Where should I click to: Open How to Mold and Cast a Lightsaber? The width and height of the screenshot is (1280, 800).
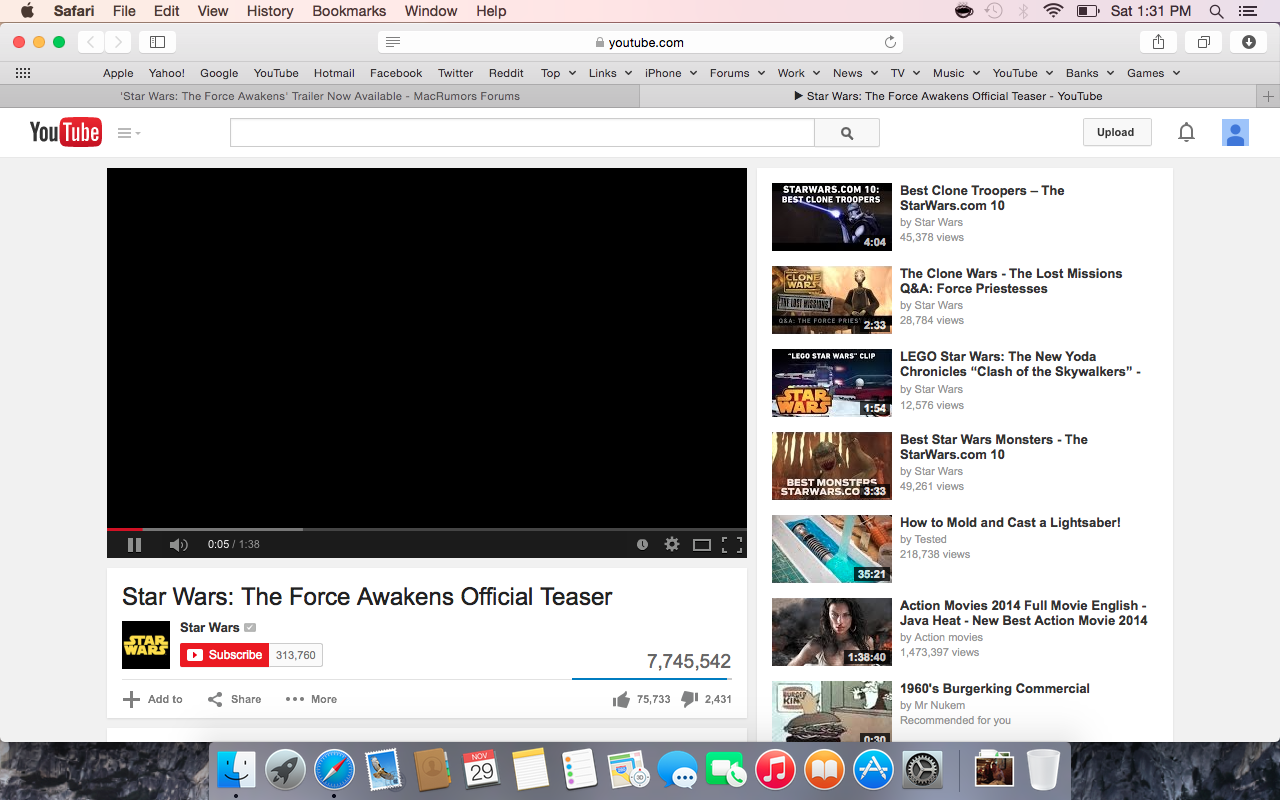pyautogui.click(x=1010, y=522)
